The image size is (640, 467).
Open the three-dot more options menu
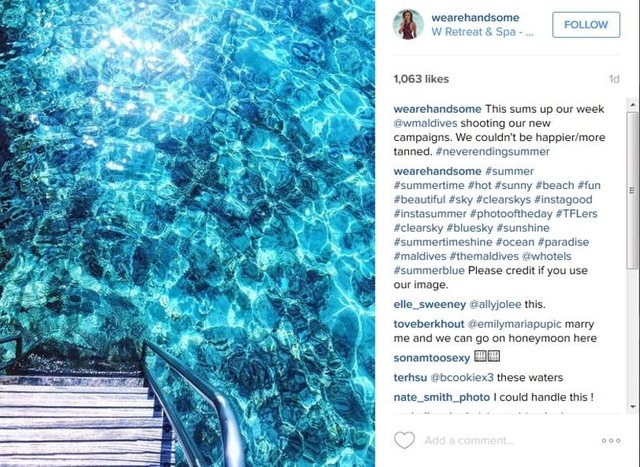click(x=611, y=440)
